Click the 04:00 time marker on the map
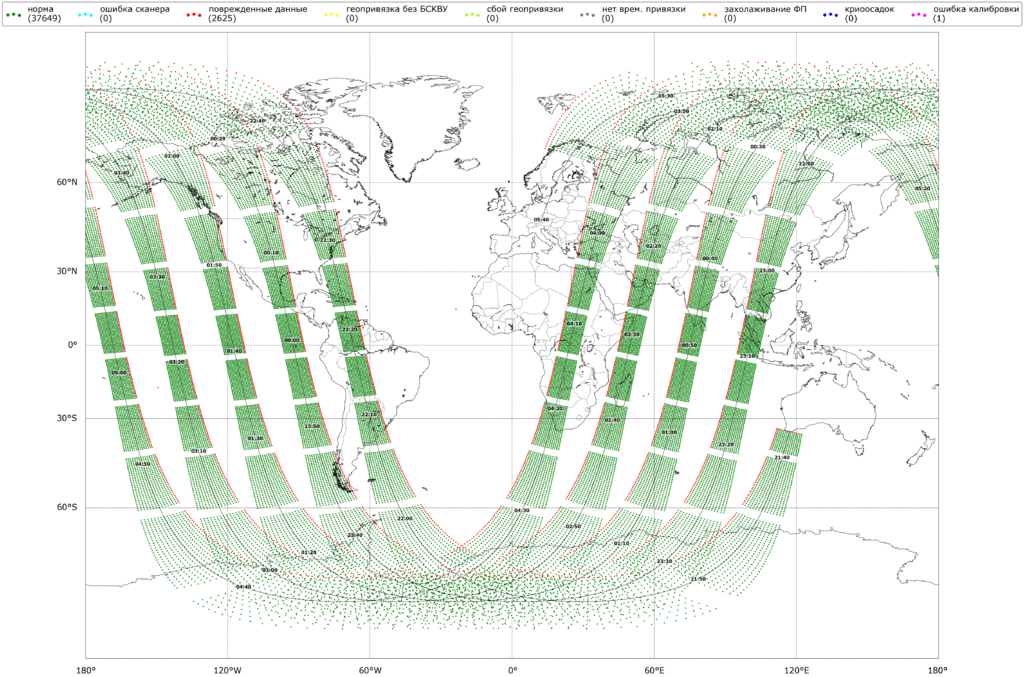Image resolution: width=1024 pixels, height=677 pixels. [x=597, y=233]
